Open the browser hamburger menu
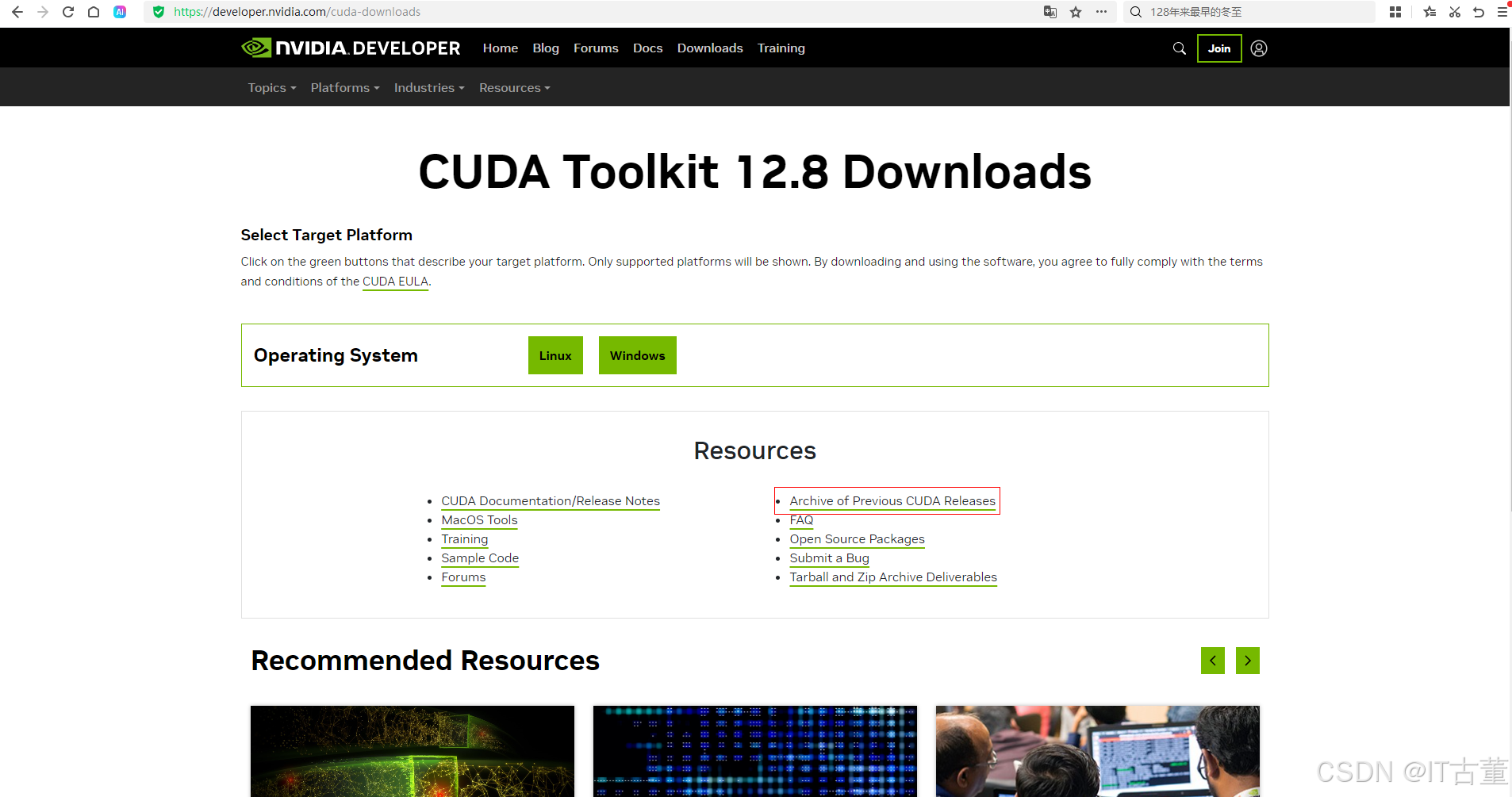The height and width of the screenshot is (797, 1512). [1502, 12]
